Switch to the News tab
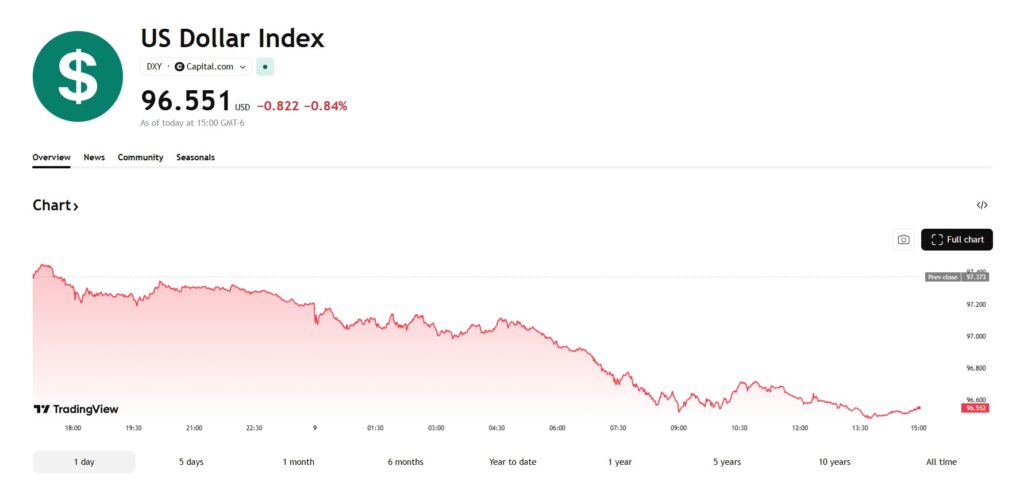Viewport: 1024px width, 489px height. pyautogui.click(x=94, y=157)
